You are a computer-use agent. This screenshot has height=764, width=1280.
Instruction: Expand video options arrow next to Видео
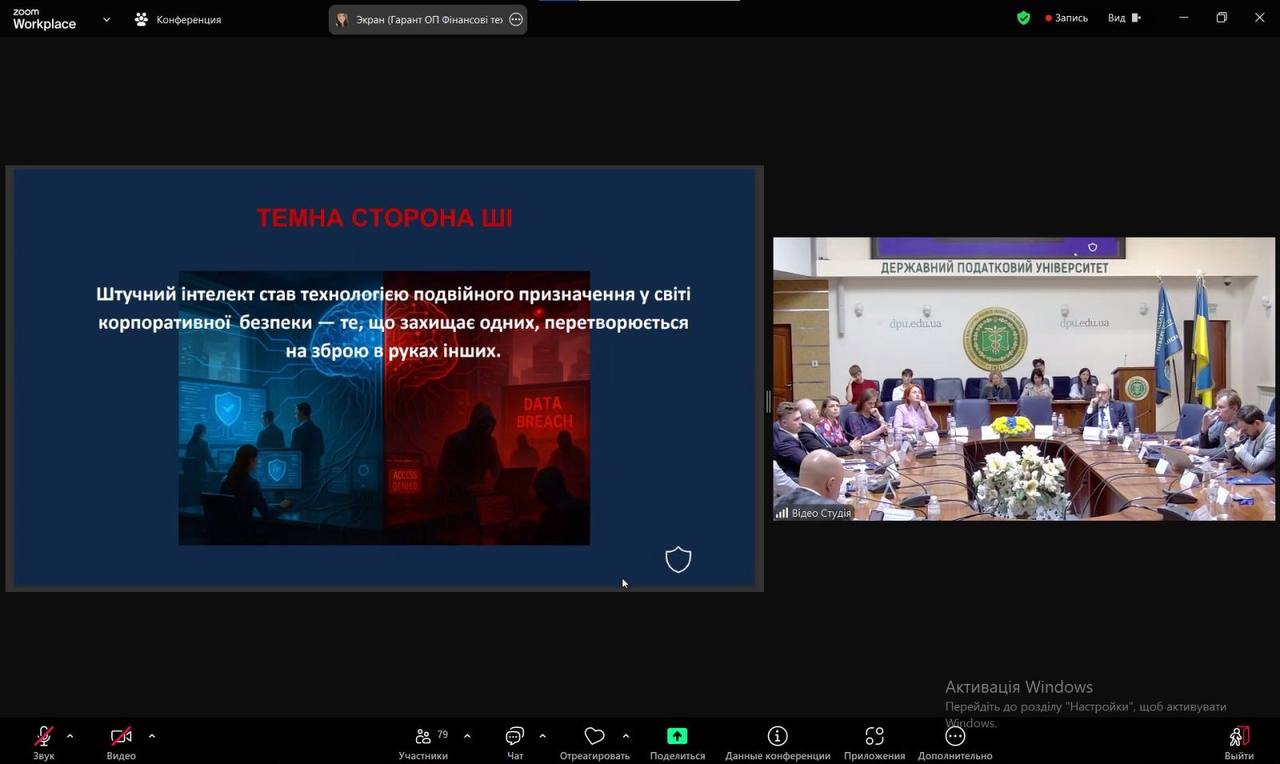coord(152,736)
